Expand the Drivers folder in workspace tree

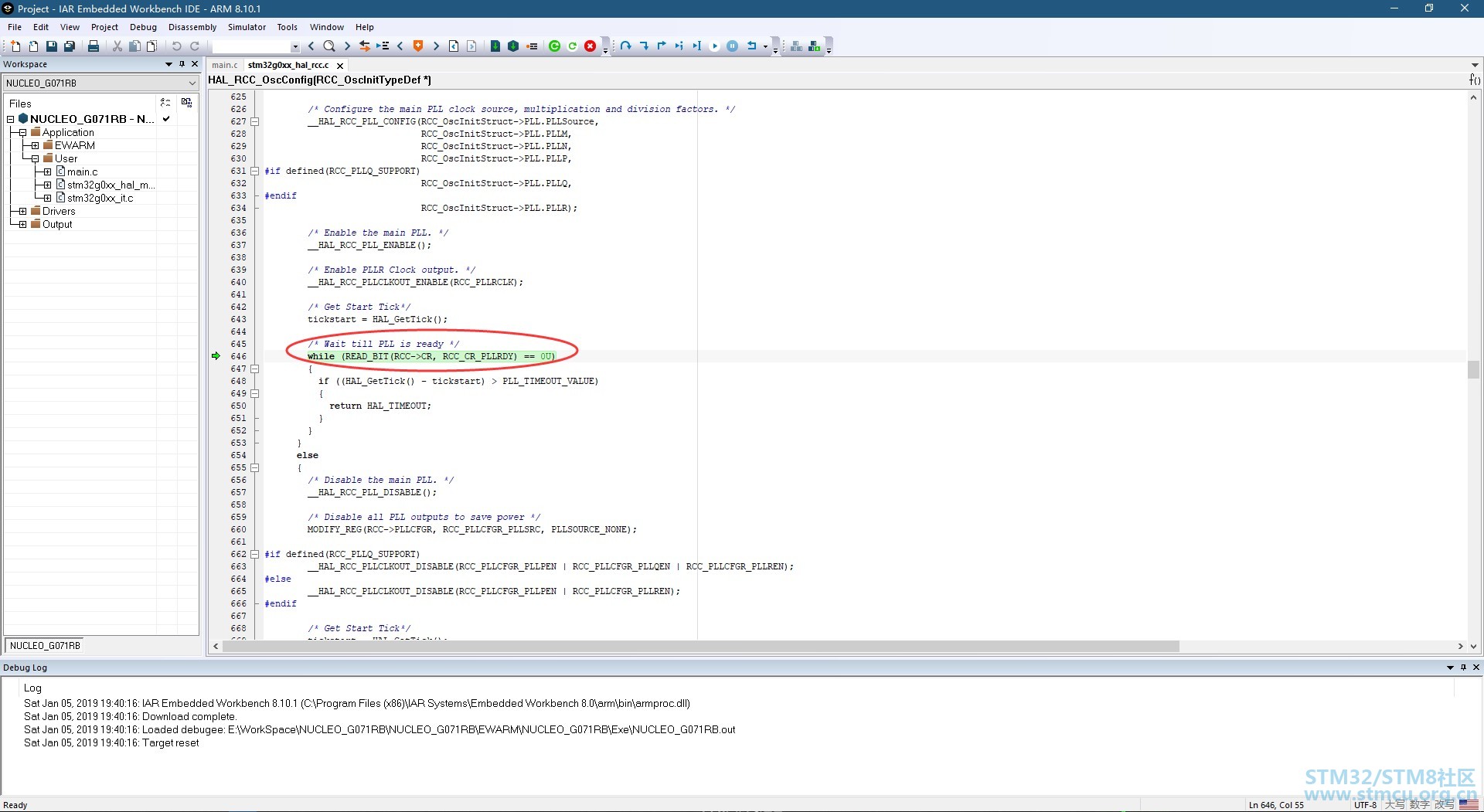click(22, 211)
